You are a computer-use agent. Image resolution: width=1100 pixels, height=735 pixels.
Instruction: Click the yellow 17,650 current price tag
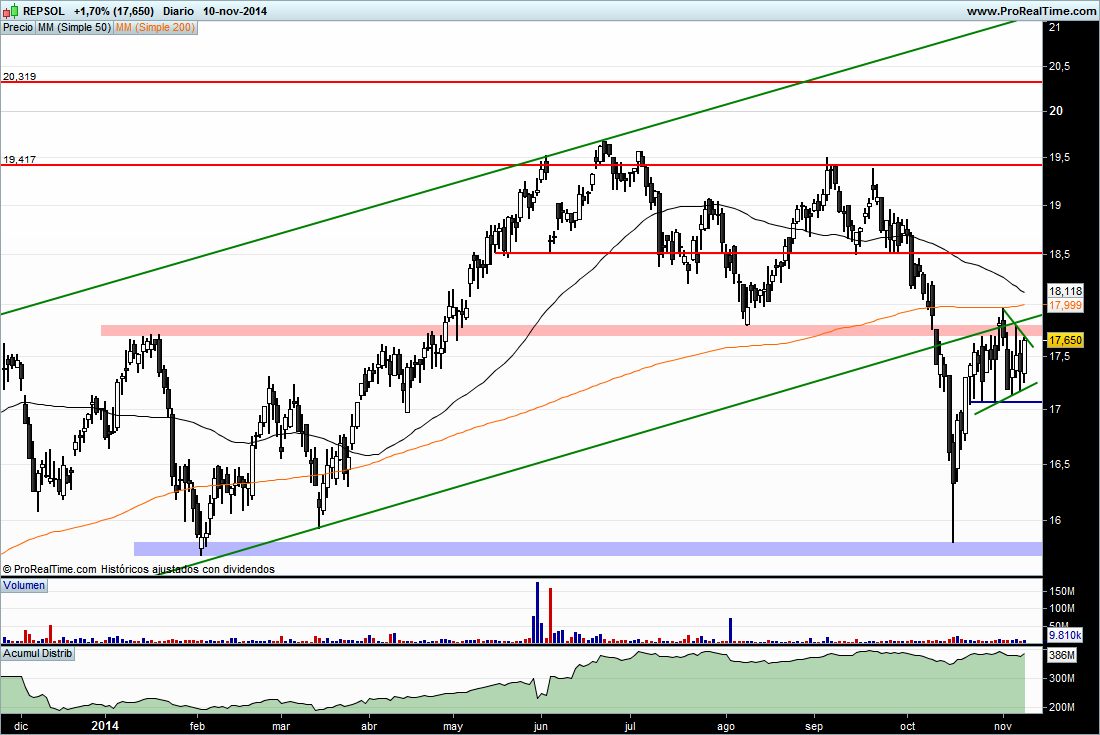(1065, 340)
